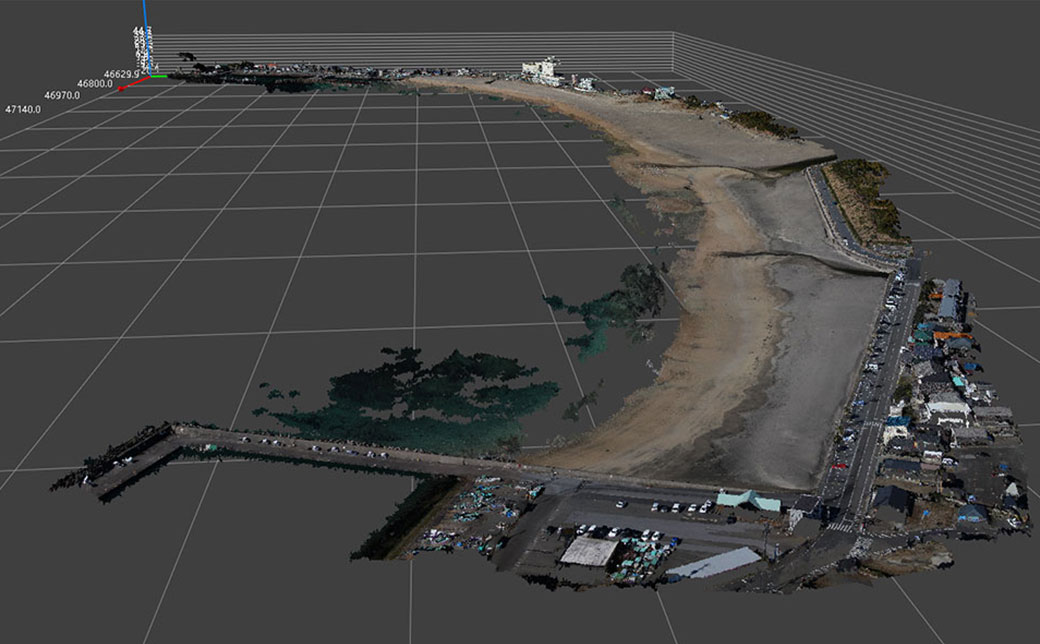Image resolution: width=1040 pixels, height=644 pixels.
Task: Click the short green Y axis line
Action: pos(160,76)
